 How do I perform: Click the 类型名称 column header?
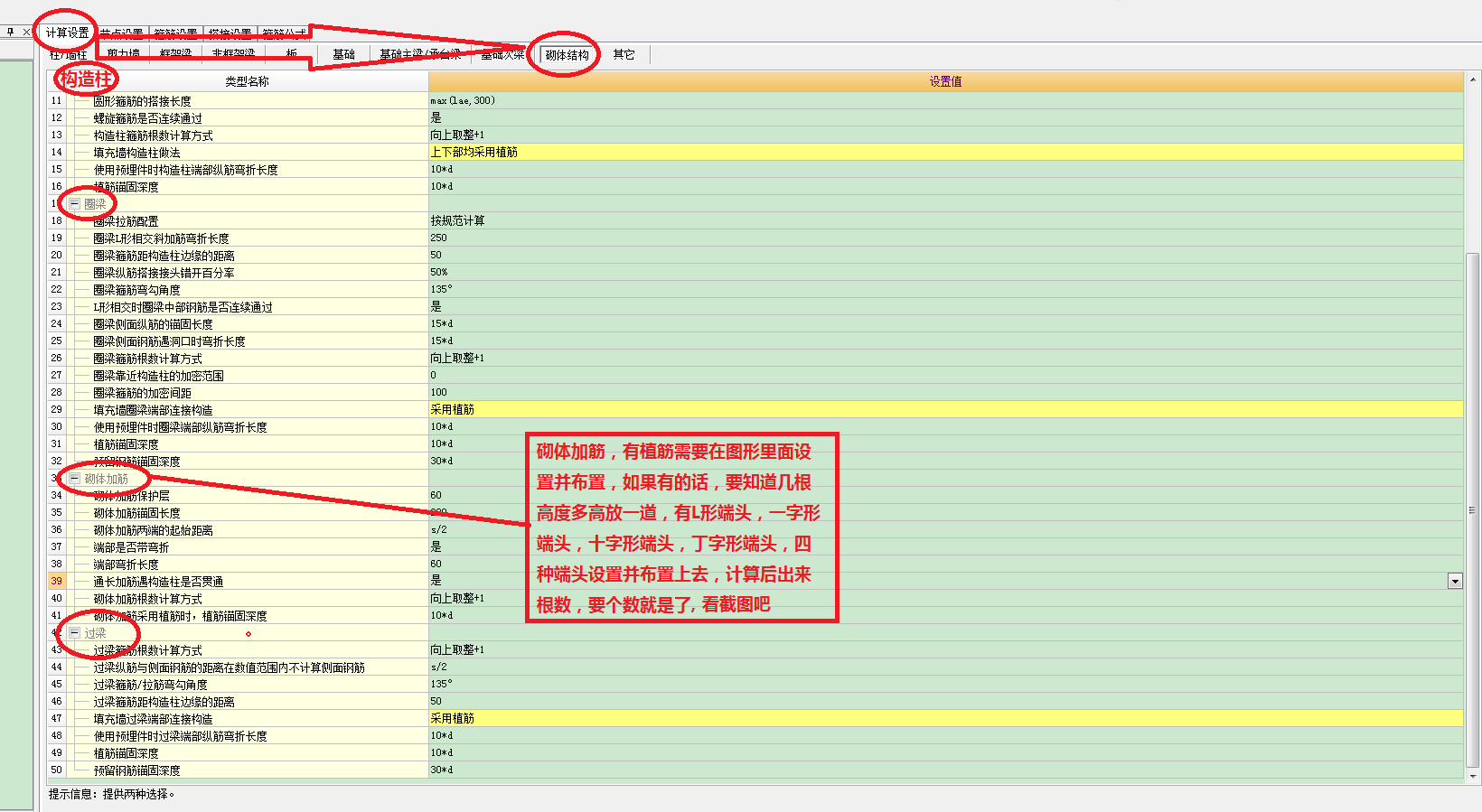click(x=247, y=81)
